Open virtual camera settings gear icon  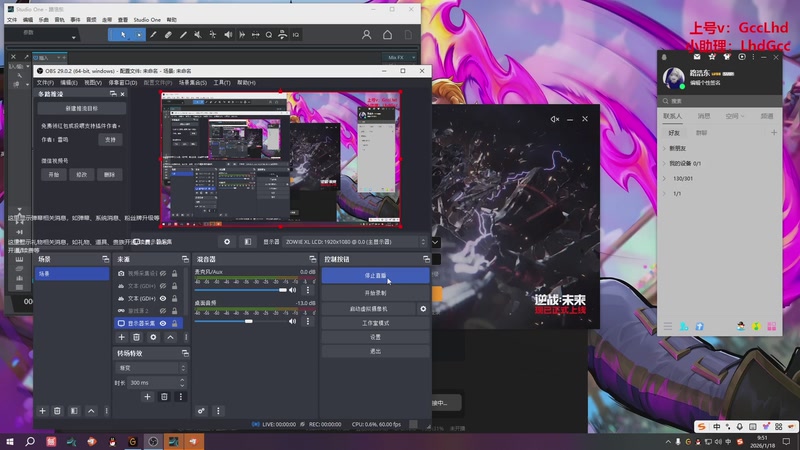(423, 309)
